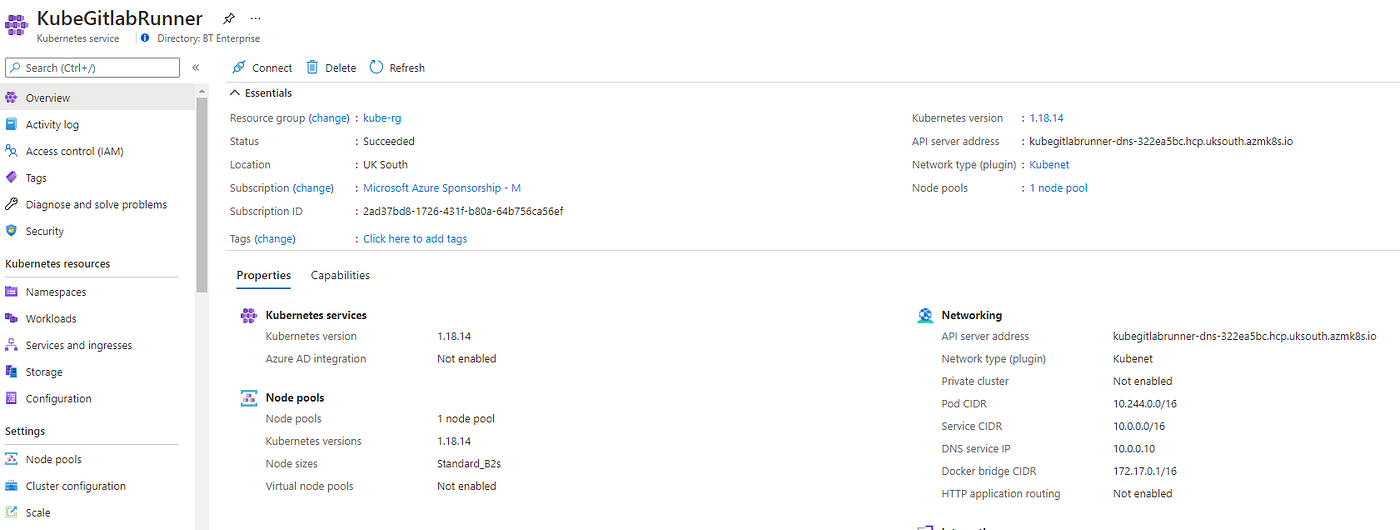Image resolution: width=1400 pixels, height=530 pixels.
Task: Click the Refresh icon
Action: pyautogui.click(x=376, y=67)
